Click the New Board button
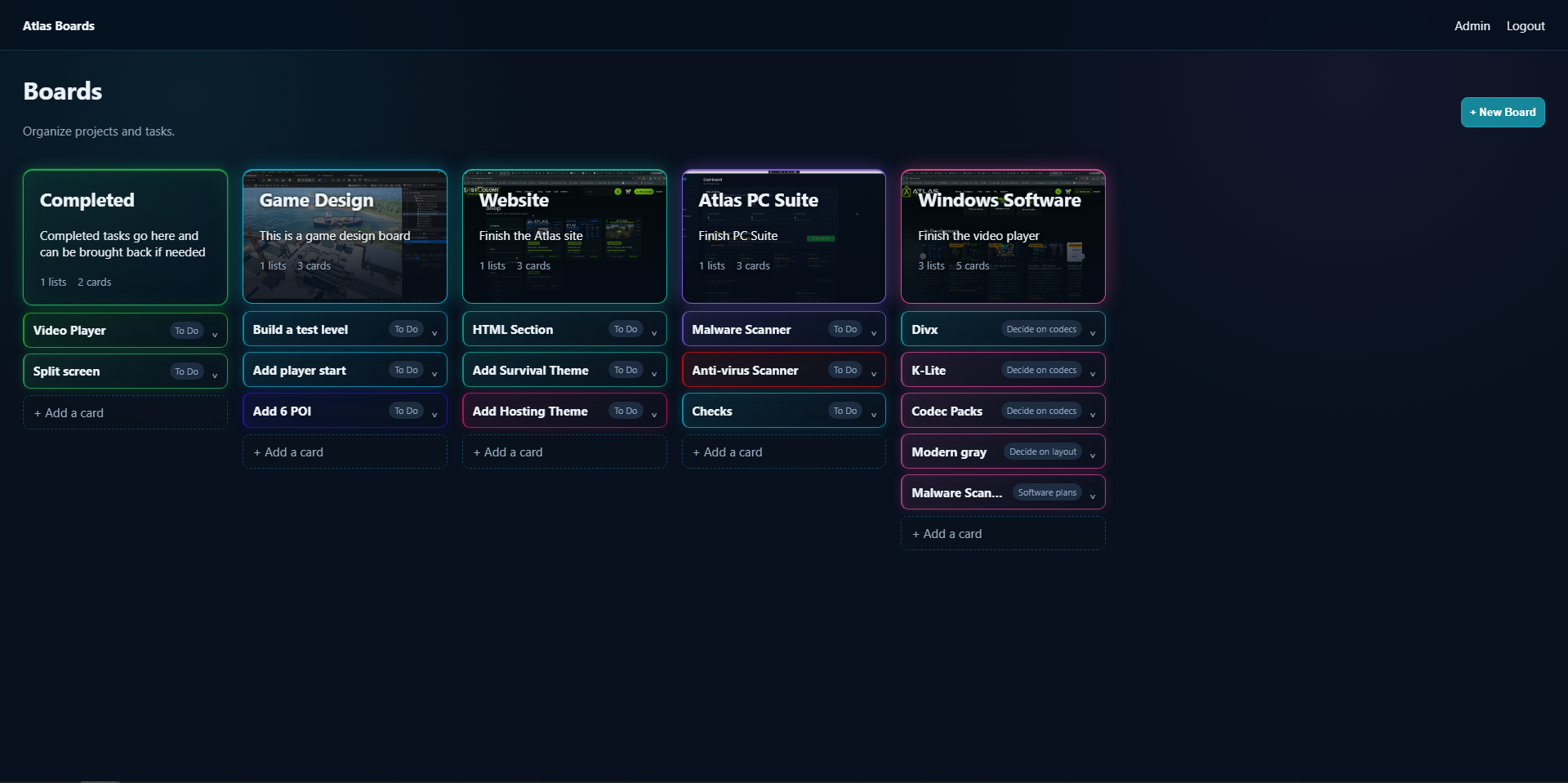The width and height of the screenshot is (1568, 783). (1503, 112)
